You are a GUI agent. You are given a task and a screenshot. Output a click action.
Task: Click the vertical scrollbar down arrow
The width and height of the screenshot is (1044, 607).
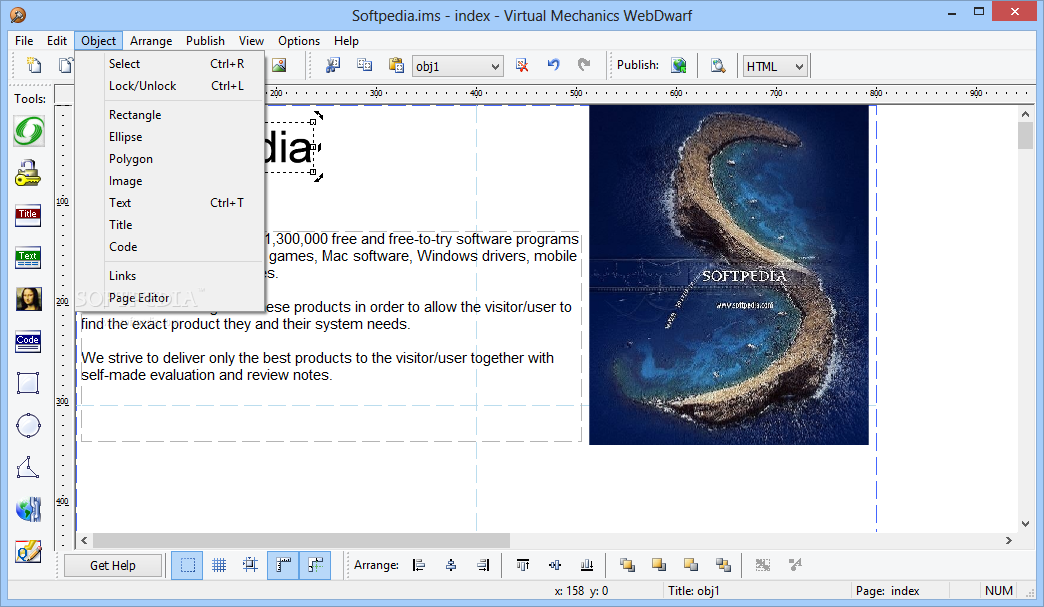[1025, 524]
